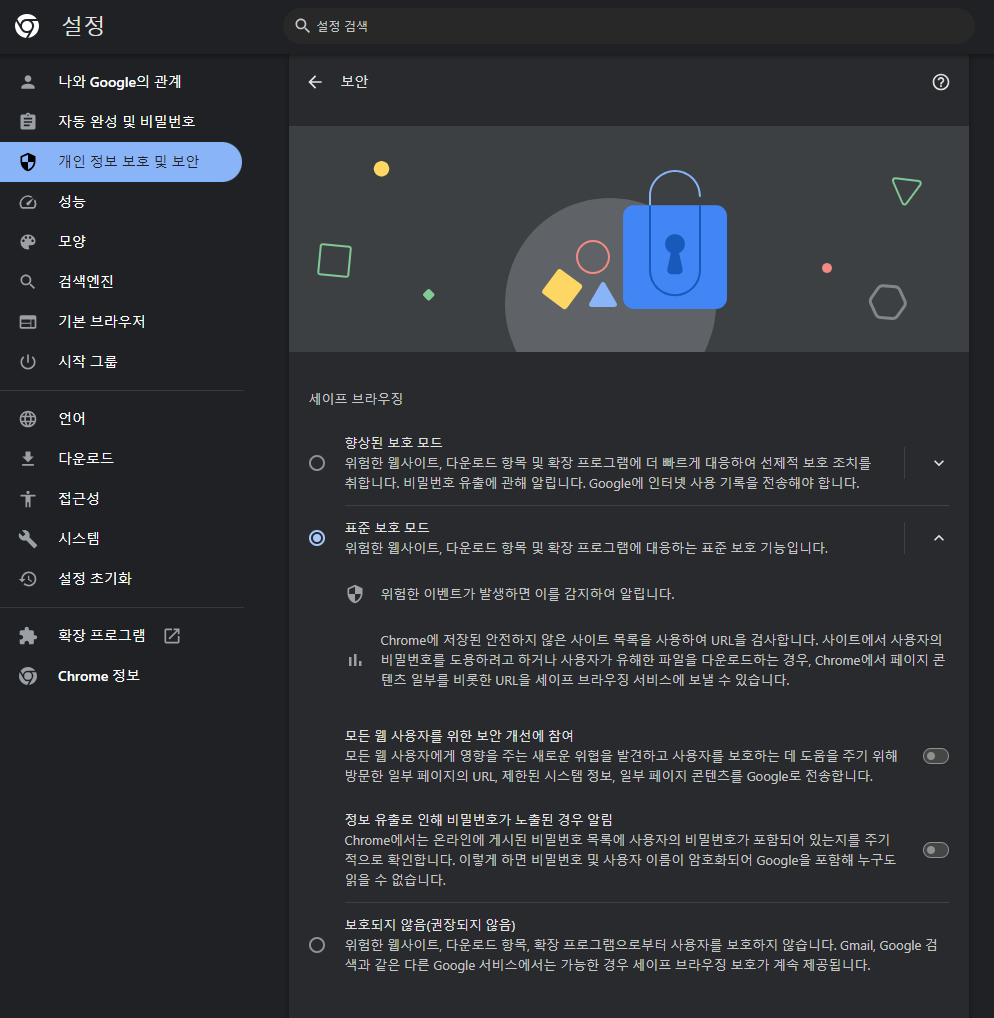Click the back arrow next to 보안
994x1018 pixels.
(315, 82)
